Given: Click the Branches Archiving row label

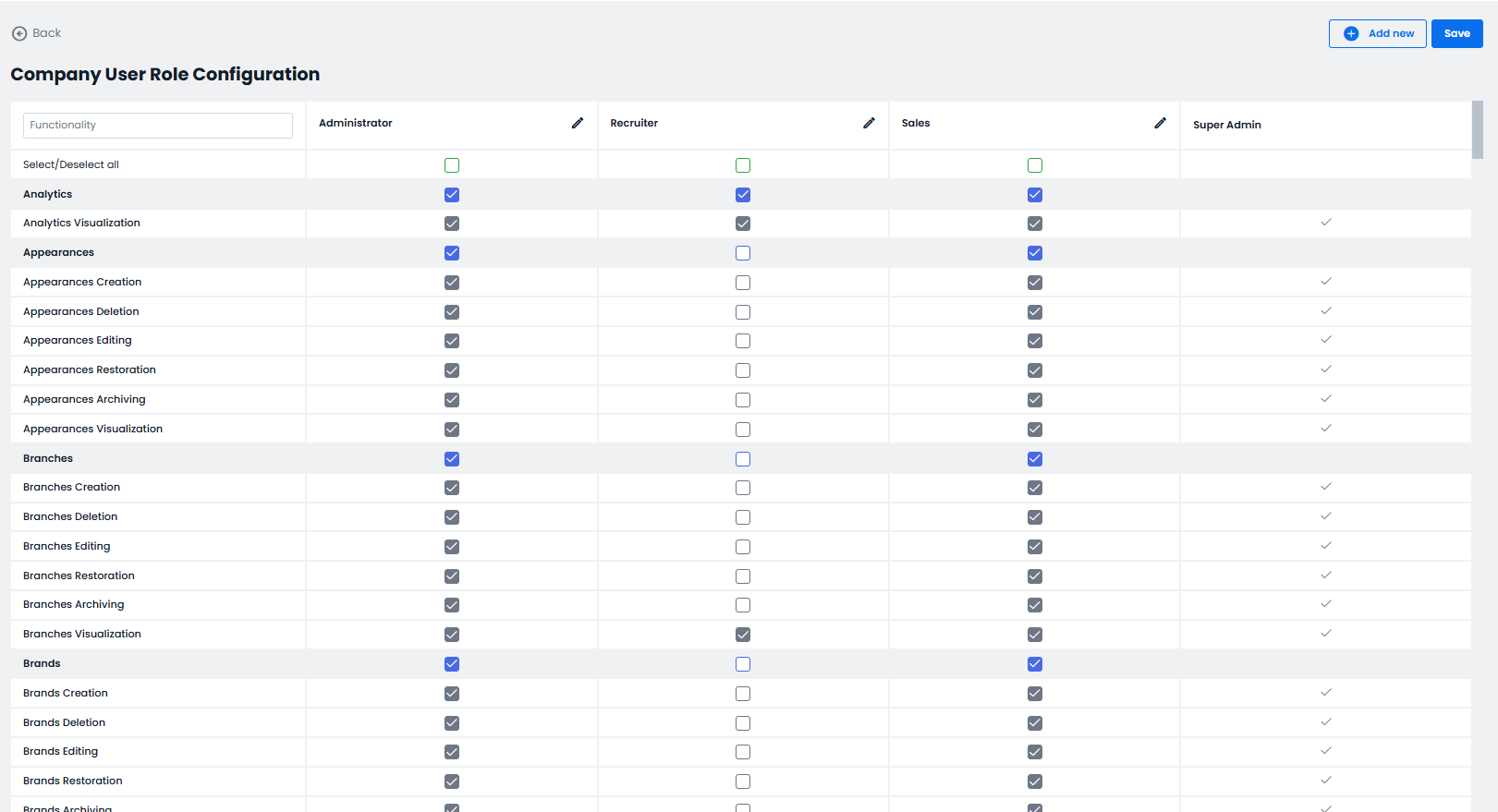Looking at the screenshot, I should pos(73,604).
